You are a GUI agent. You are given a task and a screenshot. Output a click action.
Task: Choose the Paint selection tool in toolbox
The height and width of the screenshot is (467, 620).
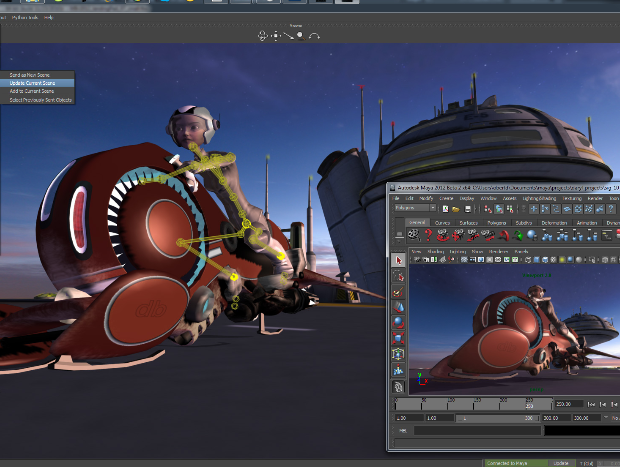[399, 291]
